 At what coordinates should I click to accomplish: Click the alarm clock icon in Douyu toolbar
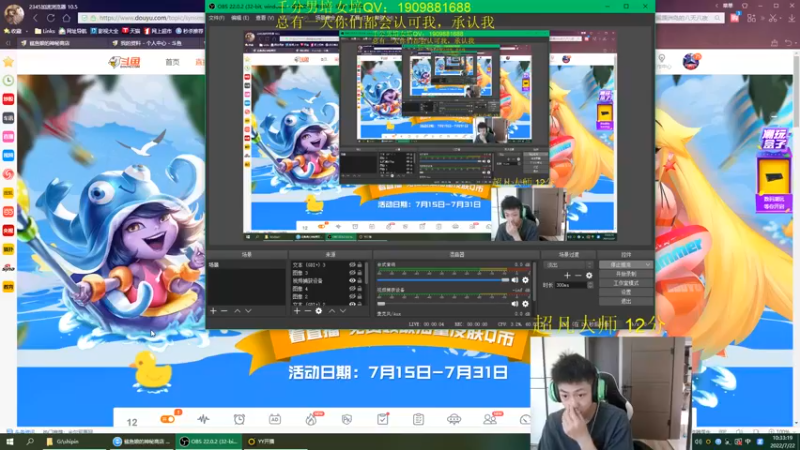pos(239,419)
